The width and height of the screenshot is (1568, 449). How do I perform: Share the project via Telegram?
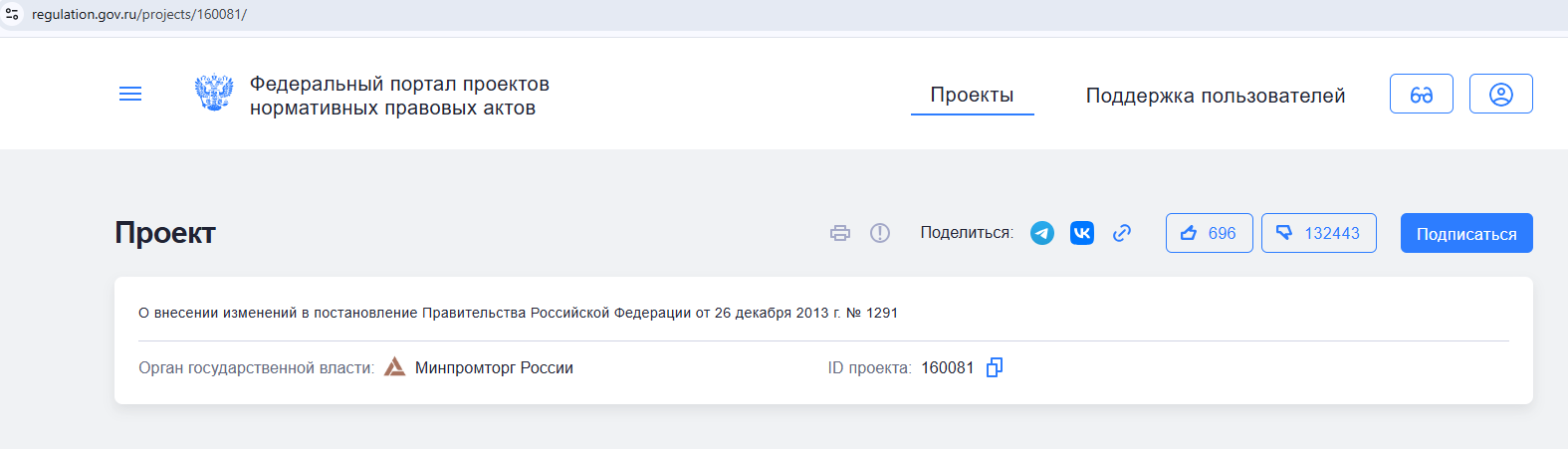pyautogui.click(x=1042, y=233)
